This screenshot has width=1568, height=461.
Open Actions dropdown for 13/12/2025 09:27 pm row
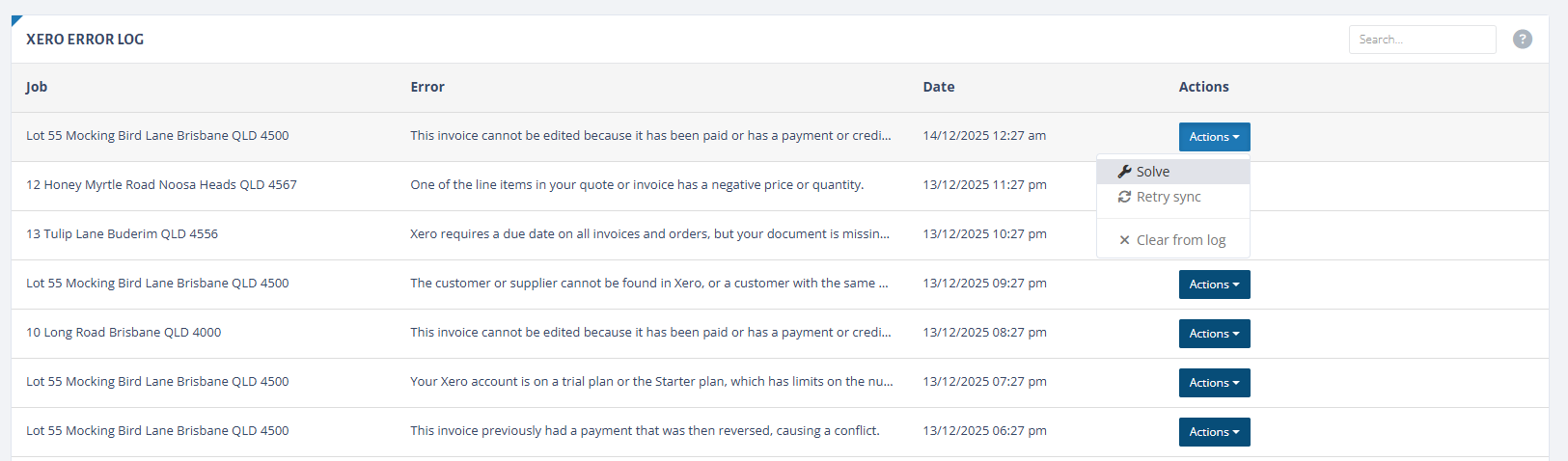pos(1214,285)
